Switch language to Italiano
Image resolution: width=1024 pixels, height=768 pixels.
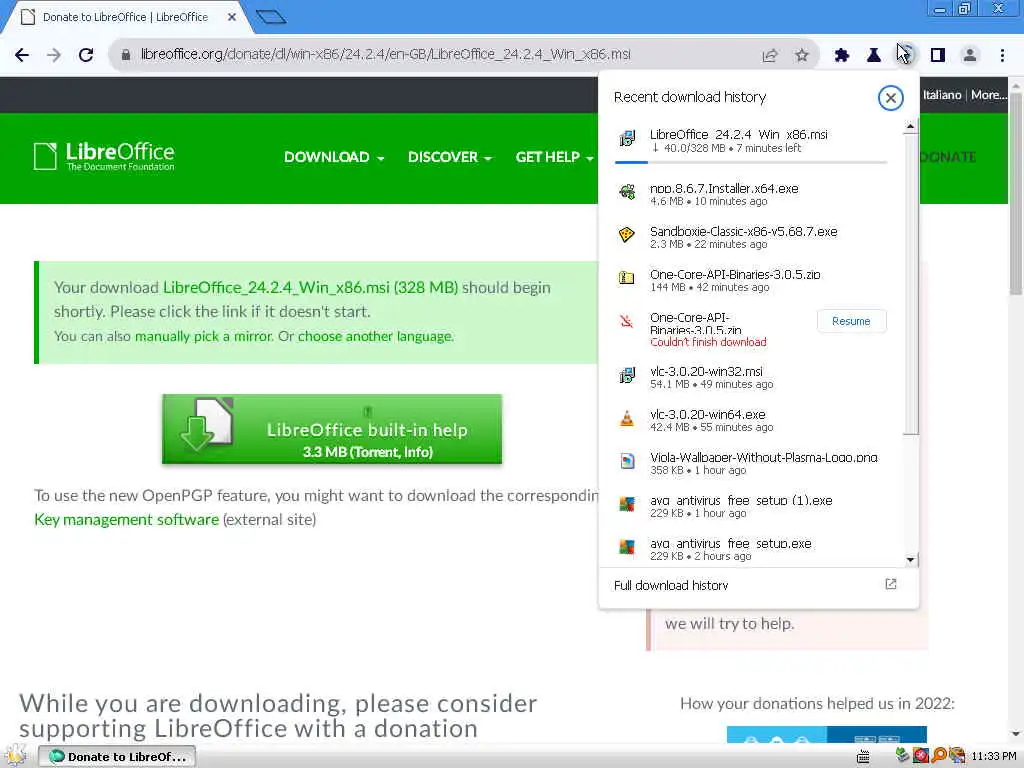point(942,95)
